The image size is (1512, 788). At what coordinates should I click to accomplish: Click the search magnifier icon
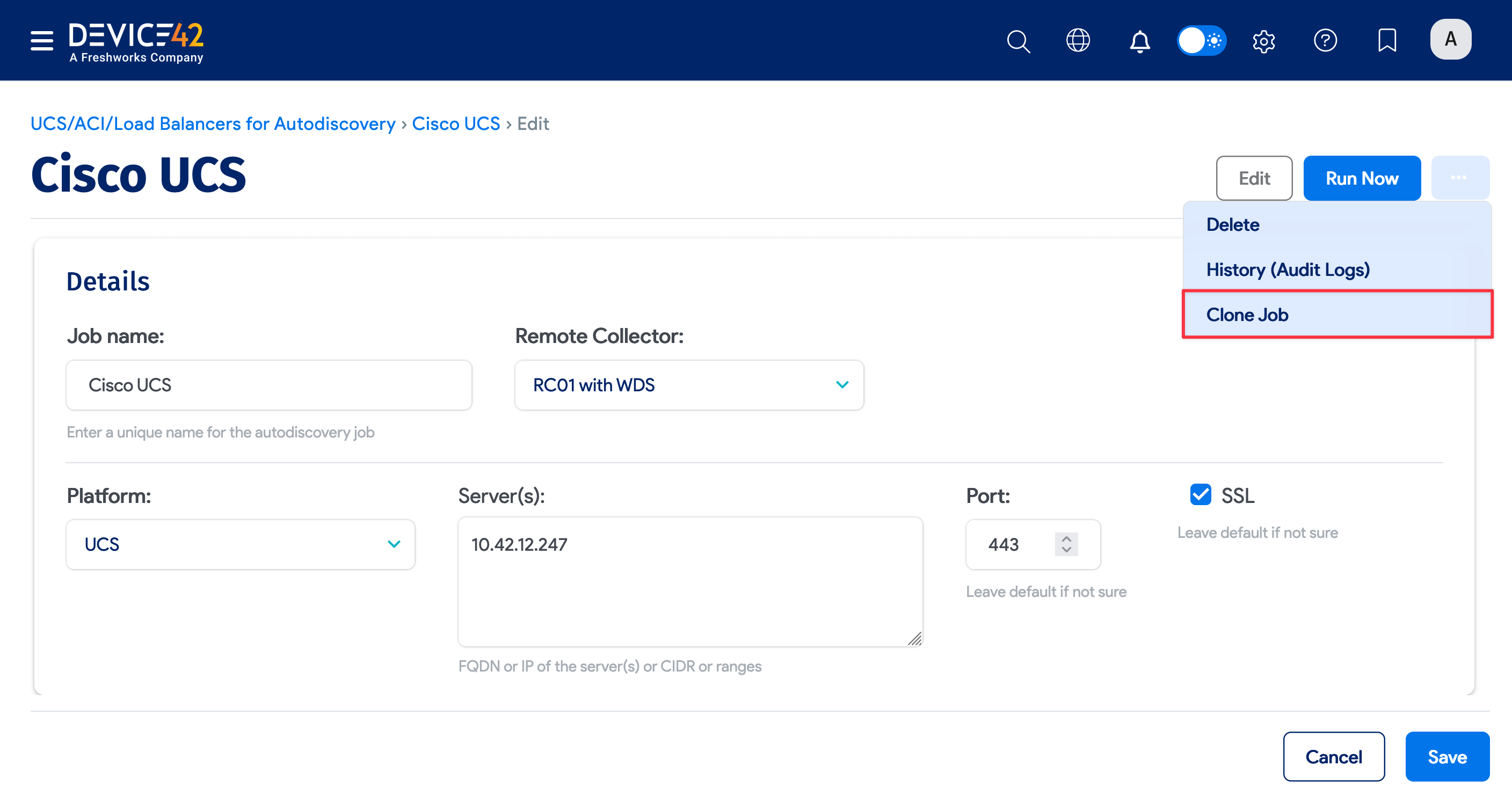pos(1019,41)
